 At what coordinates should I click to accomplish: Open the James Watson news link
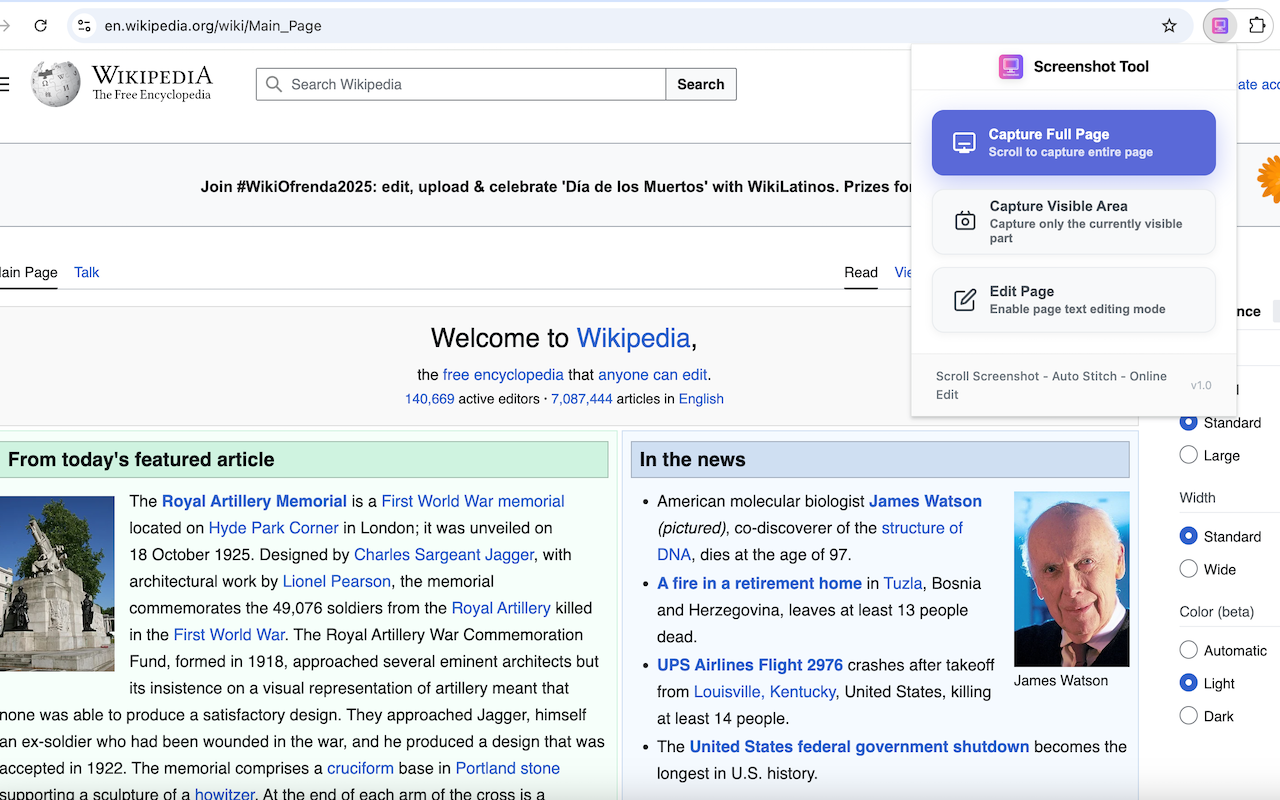point(925,501)
